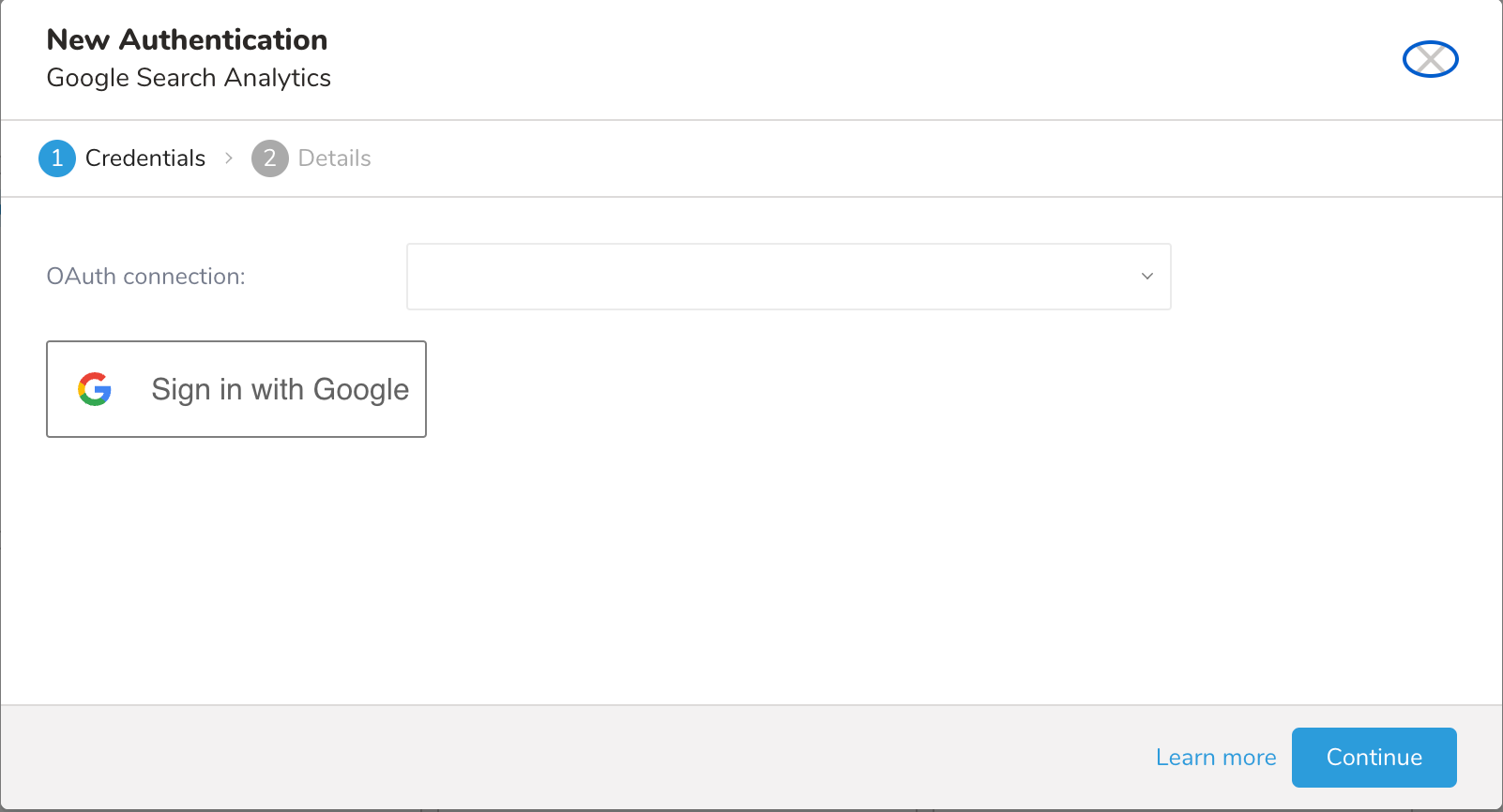The height and width of the screenshot is (812, 1503).
Task: Open the OAuth connection select field
Action: [x=788, y=277]
